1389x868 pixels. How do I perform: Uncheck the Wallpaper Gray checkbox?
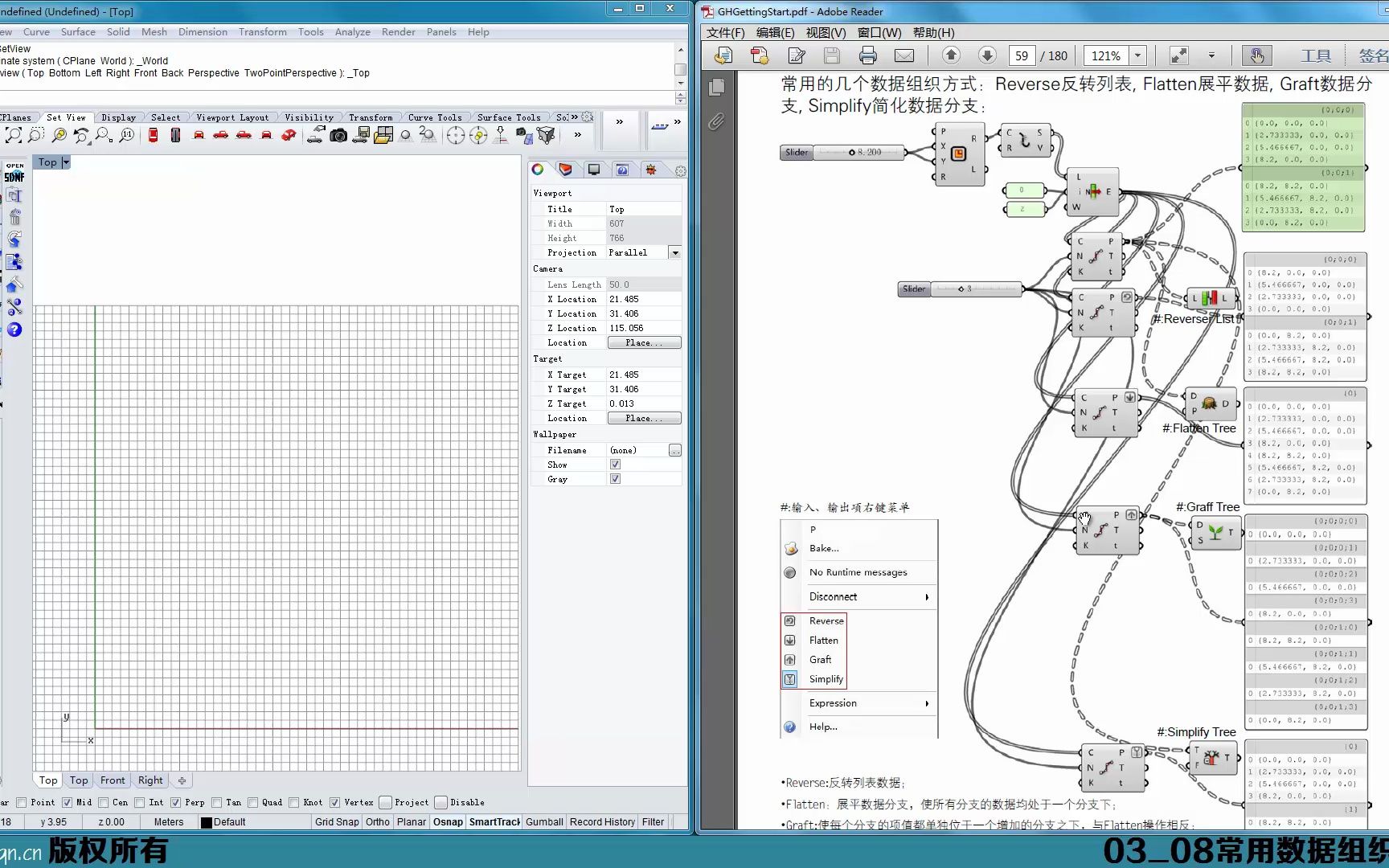tap(615, 479)
